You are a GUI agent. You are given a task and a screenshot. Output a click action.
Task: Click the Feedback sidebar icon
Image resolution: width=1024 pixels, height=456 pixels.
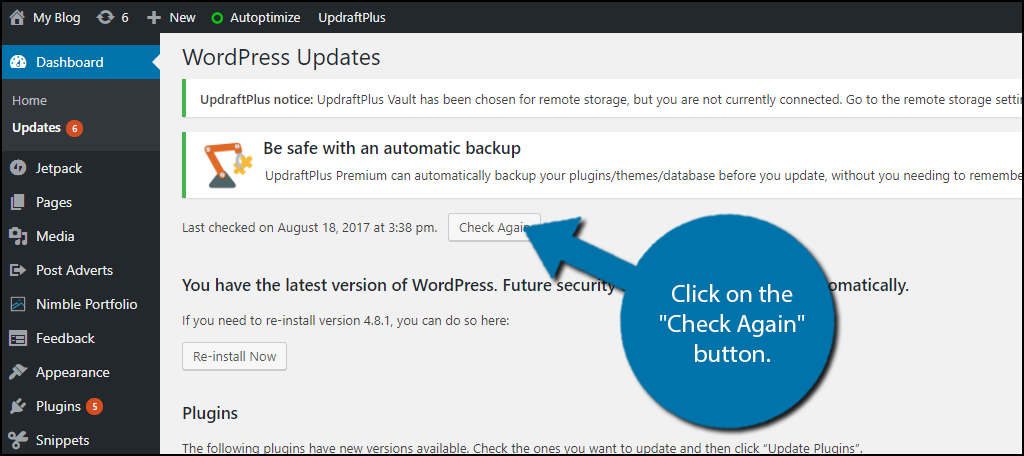18,338
